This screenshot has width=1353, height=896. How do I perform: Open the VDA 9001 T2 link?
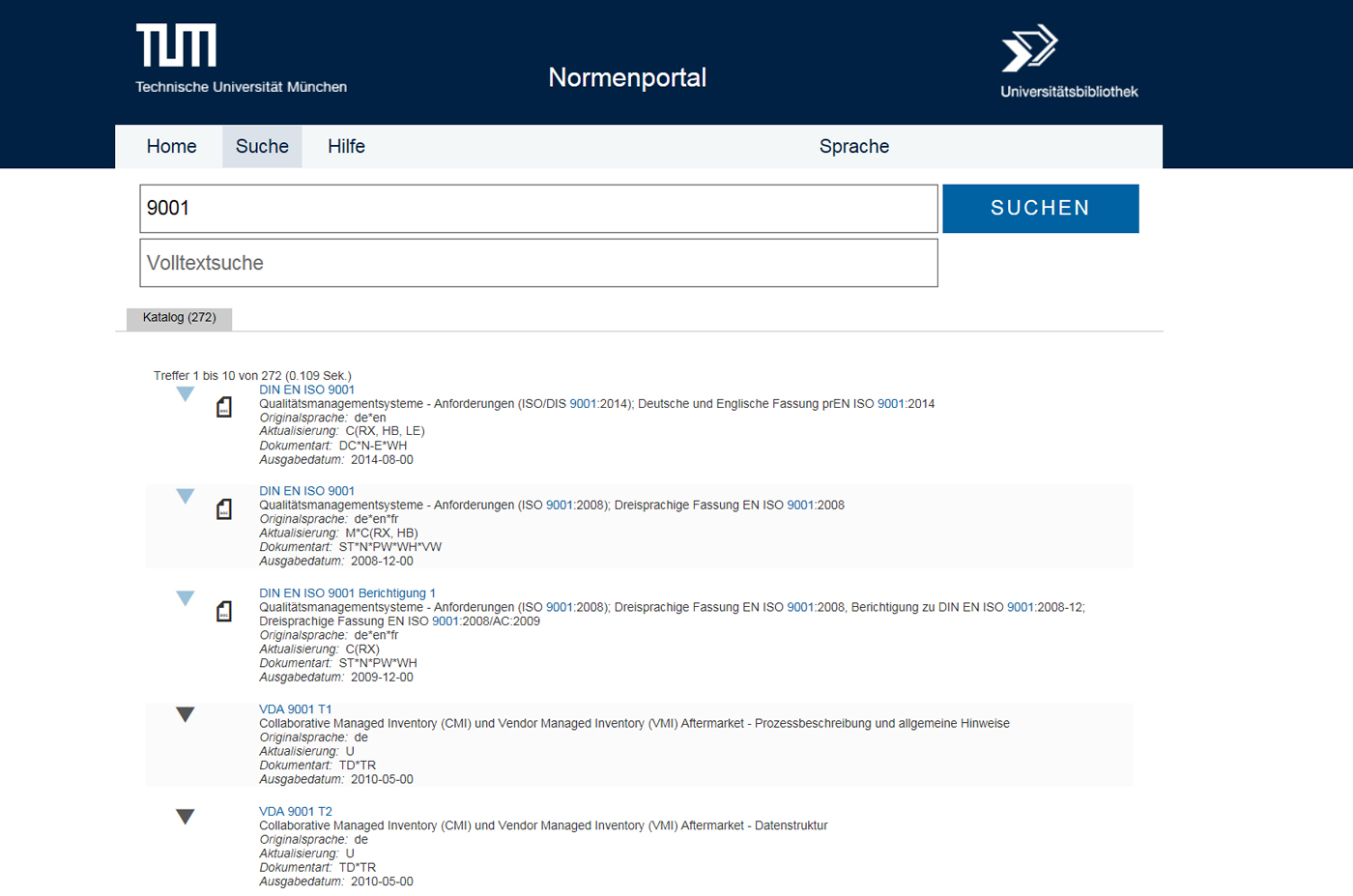click(295, 812)
